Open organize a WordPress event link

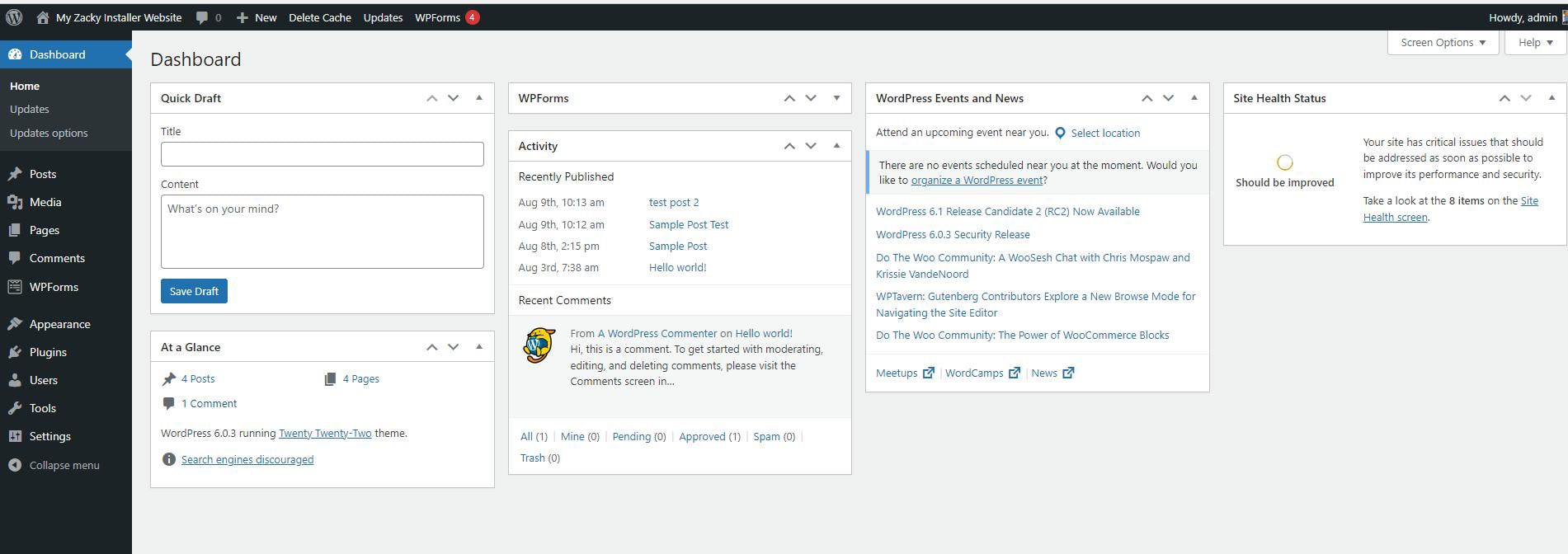(x=977, y=180)
